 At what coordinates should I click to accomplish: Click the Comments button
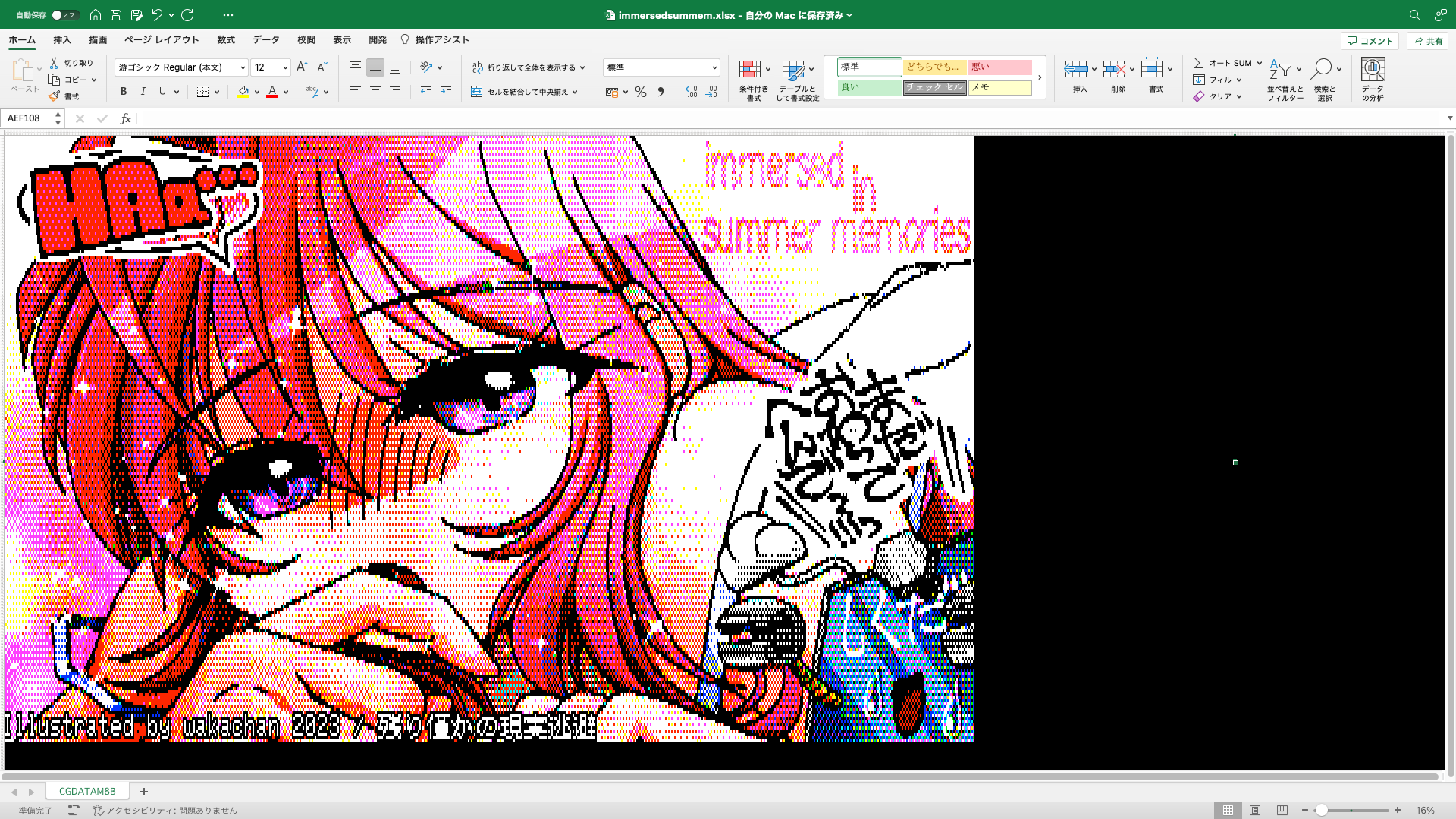(x=1370, y=41)
